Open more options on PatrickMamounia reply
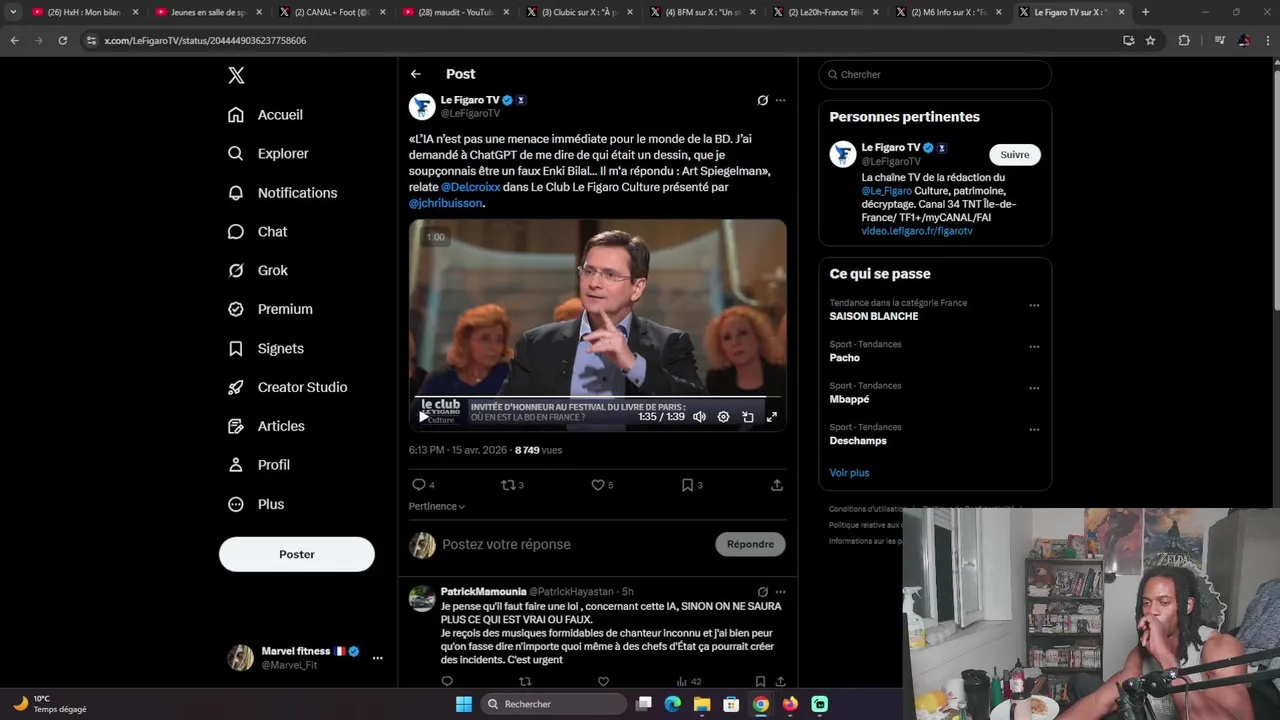Viewport: 1280px width, 720px height. pyautogui.click(x=781, y=592)
